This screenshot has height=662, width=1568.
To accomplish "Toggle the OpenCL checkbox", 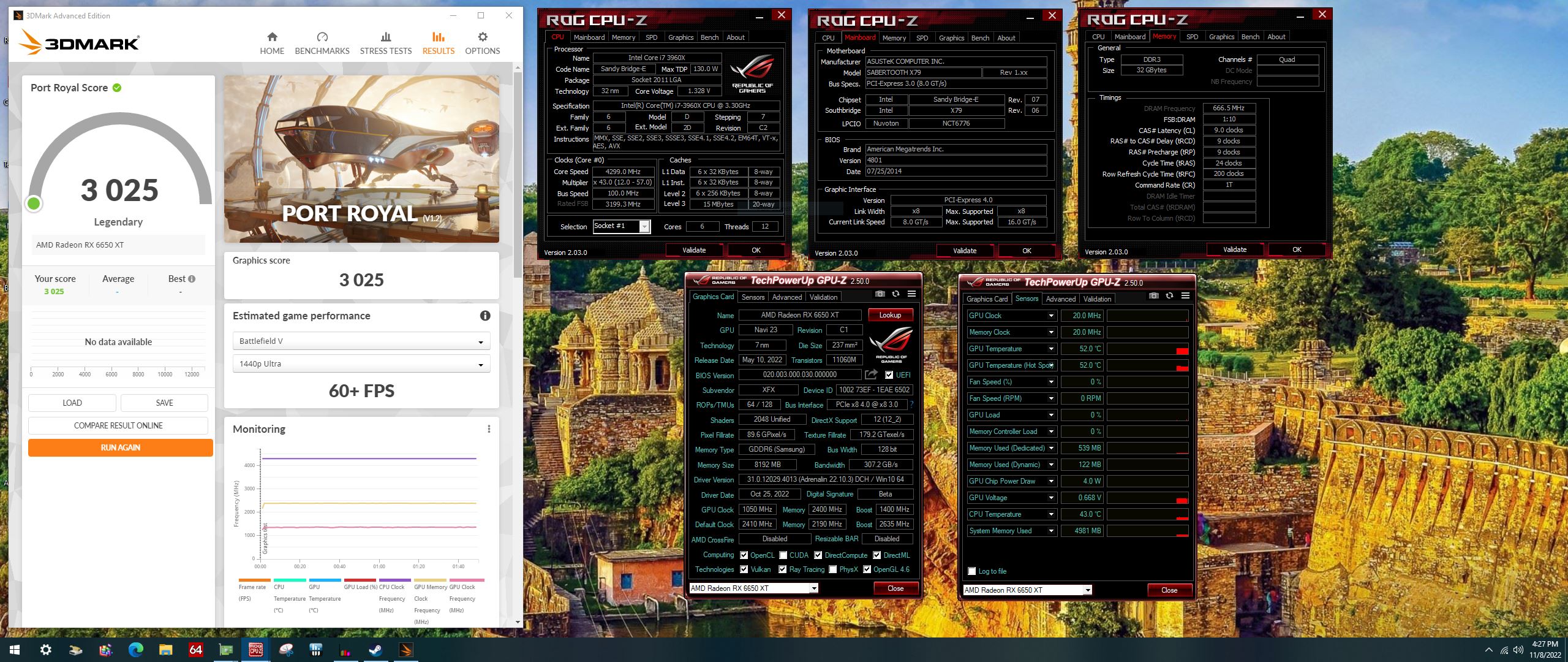I will click(744, 555).
